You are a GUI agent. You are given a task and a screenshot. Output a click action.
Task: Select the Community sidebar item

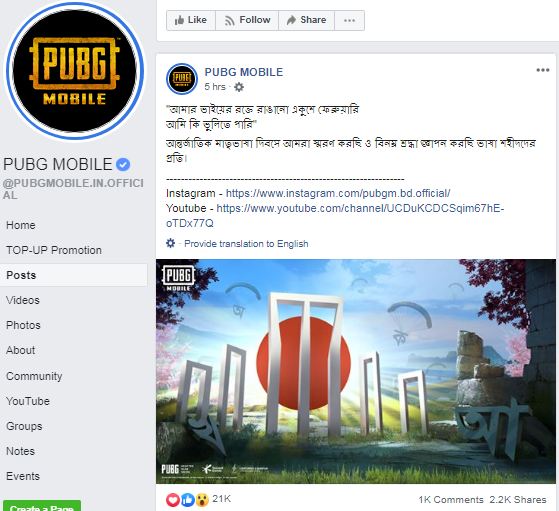(x=34, y=376)
